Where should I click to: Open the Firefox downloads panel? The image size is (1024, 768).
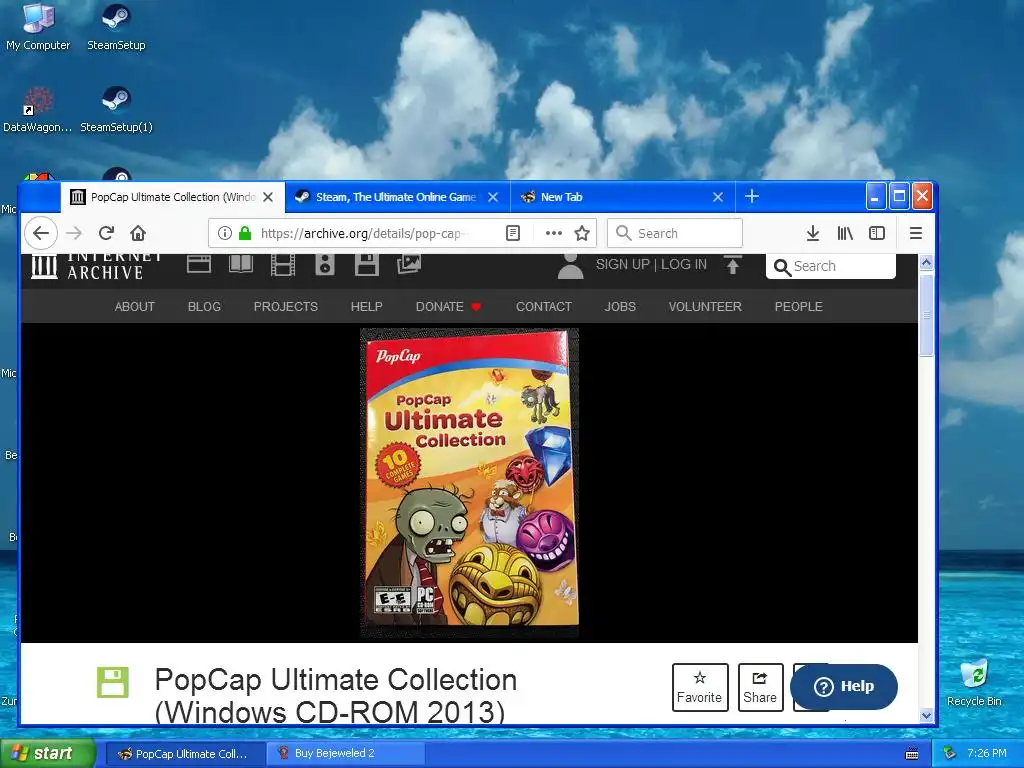tap(812, 233)
